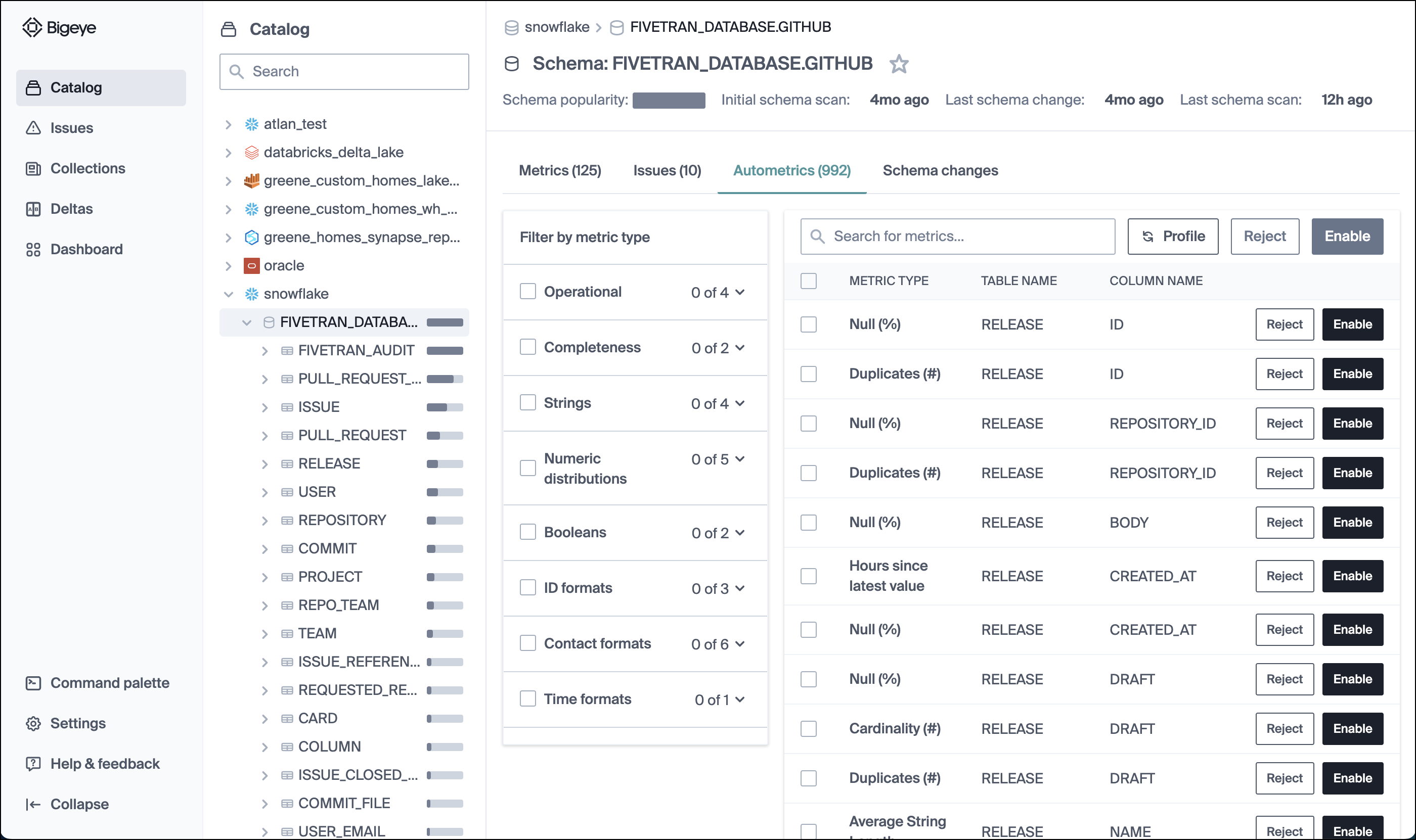Open Issues from the sidebar warning icon
Viewport: 1416px width, 840px height.
(33, 128)
